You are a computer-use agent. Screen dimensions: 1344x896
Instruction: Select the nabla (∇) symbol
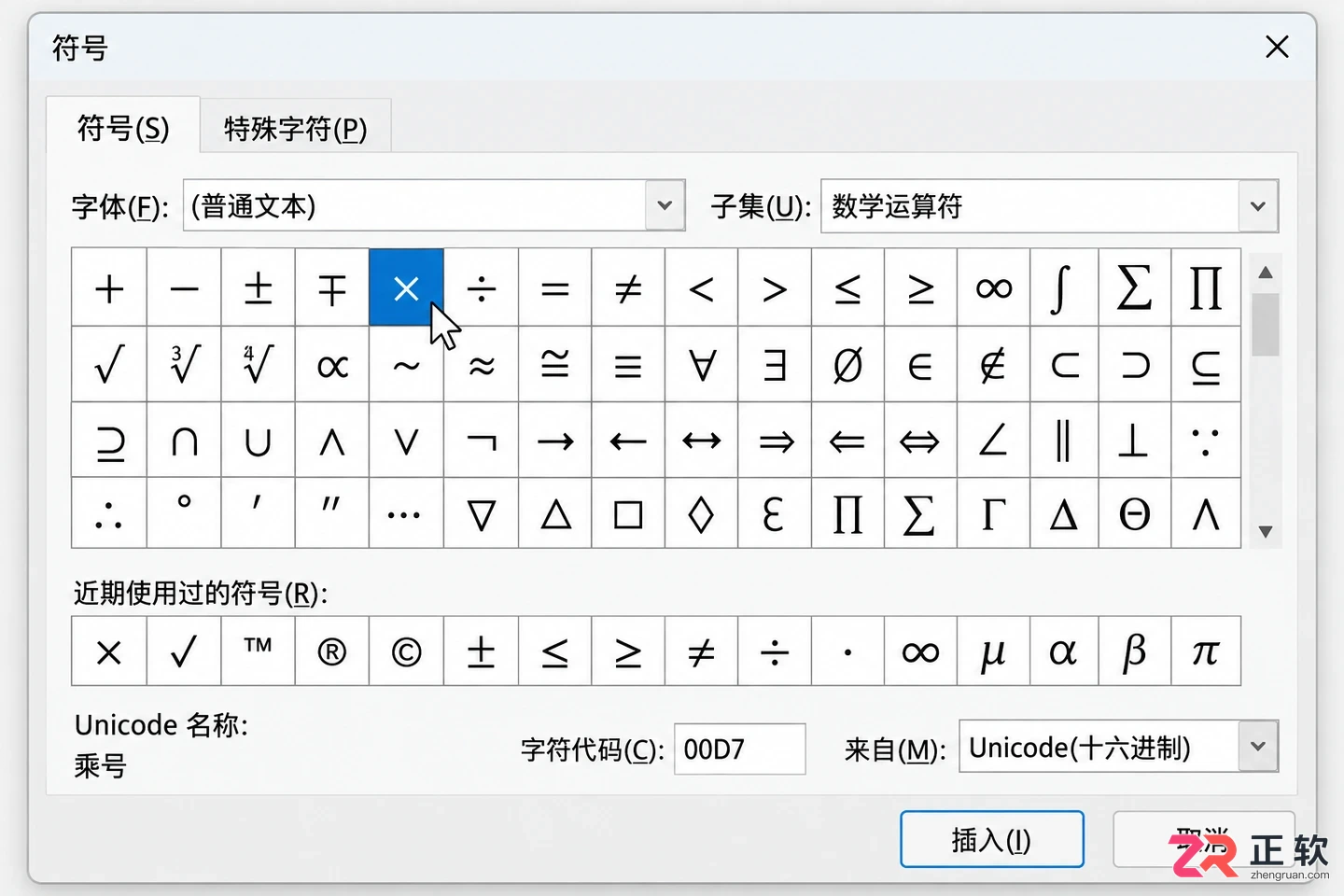tap(481, 513)
